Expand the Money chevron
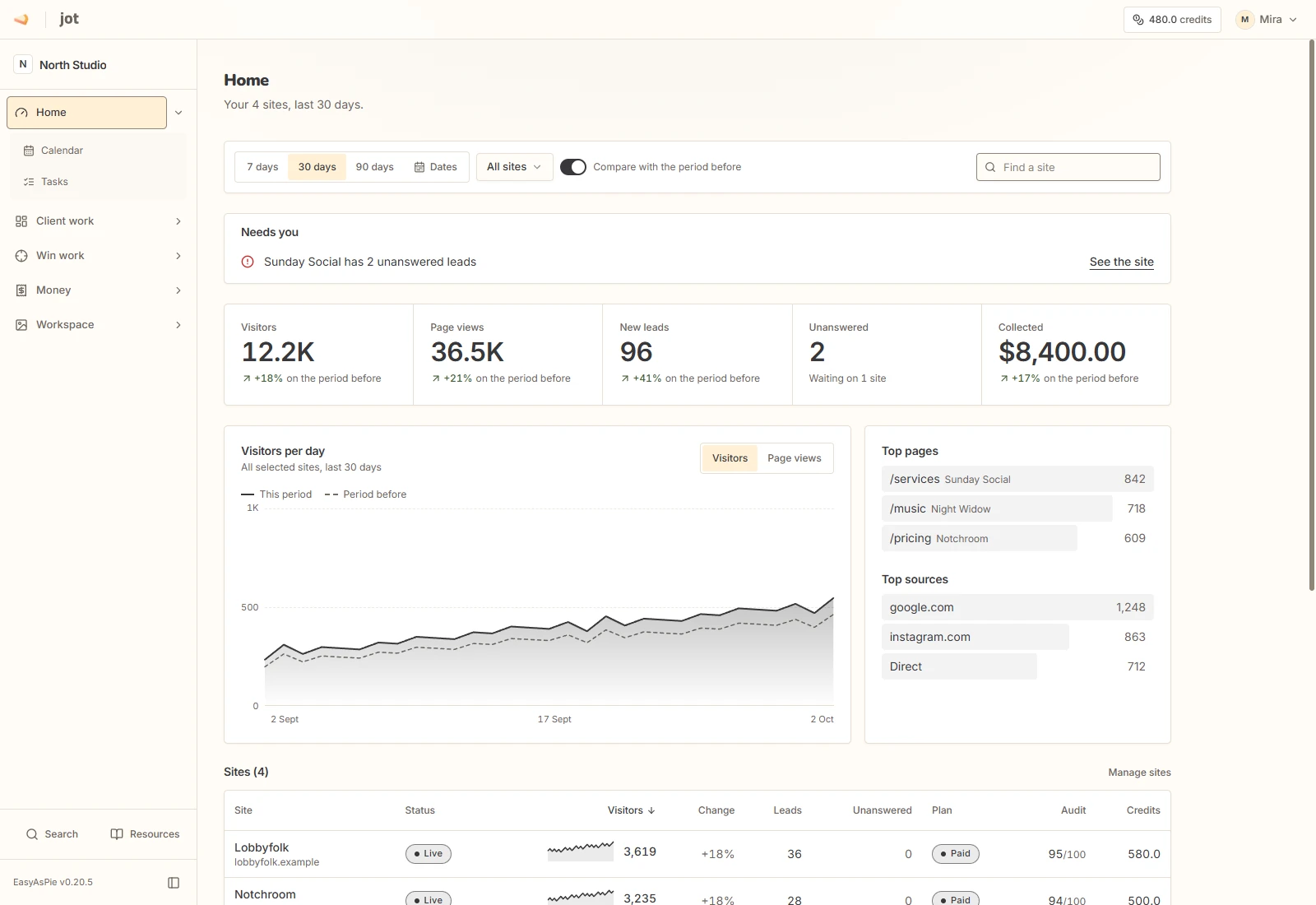The height and width of the screenshot is (905, 1316). 178,290
